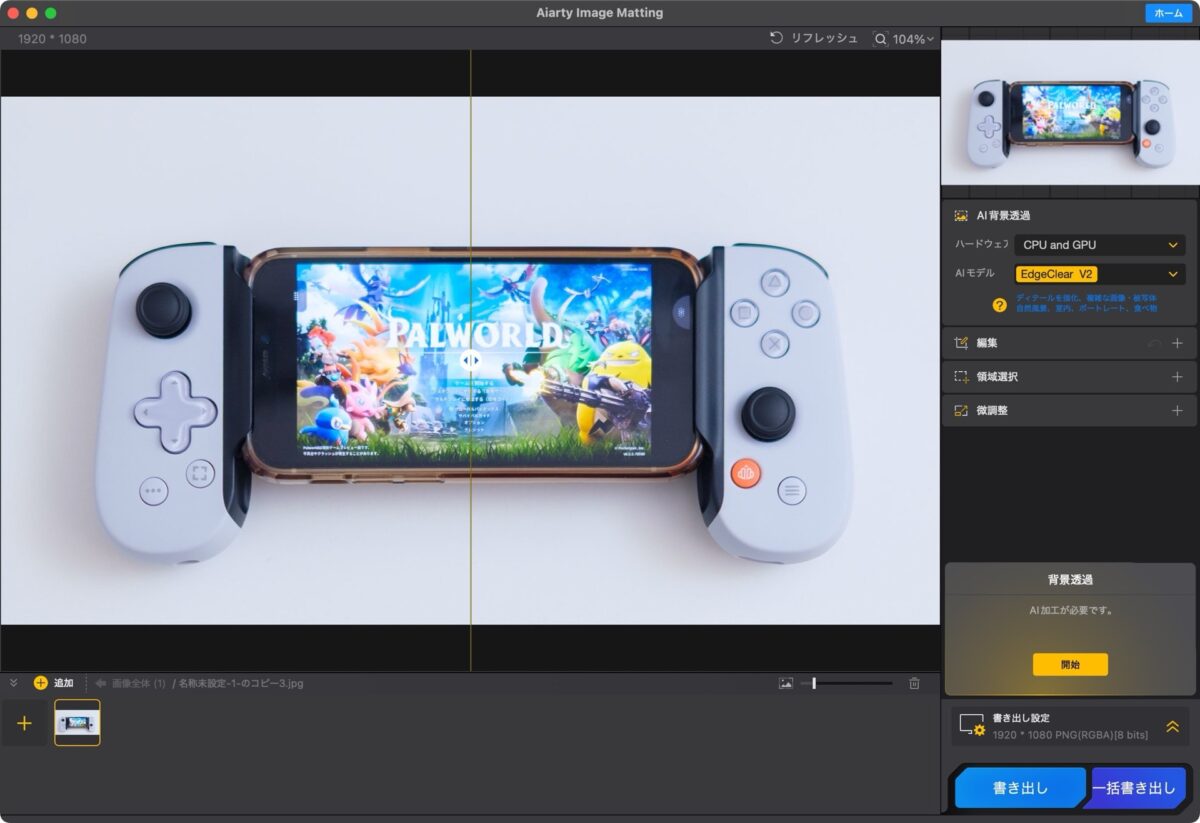This screenshot has height=823, width=1200.
Task: Click the undo arrow in the 編集 row
Action: coord(1155,343)
